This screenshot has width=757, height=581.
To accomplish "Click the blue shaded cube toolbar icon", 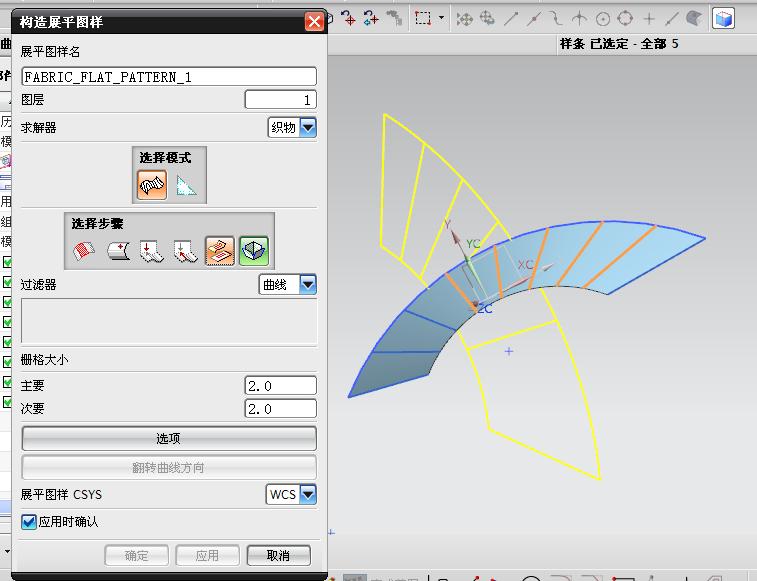I will click(x=723, y=19).
